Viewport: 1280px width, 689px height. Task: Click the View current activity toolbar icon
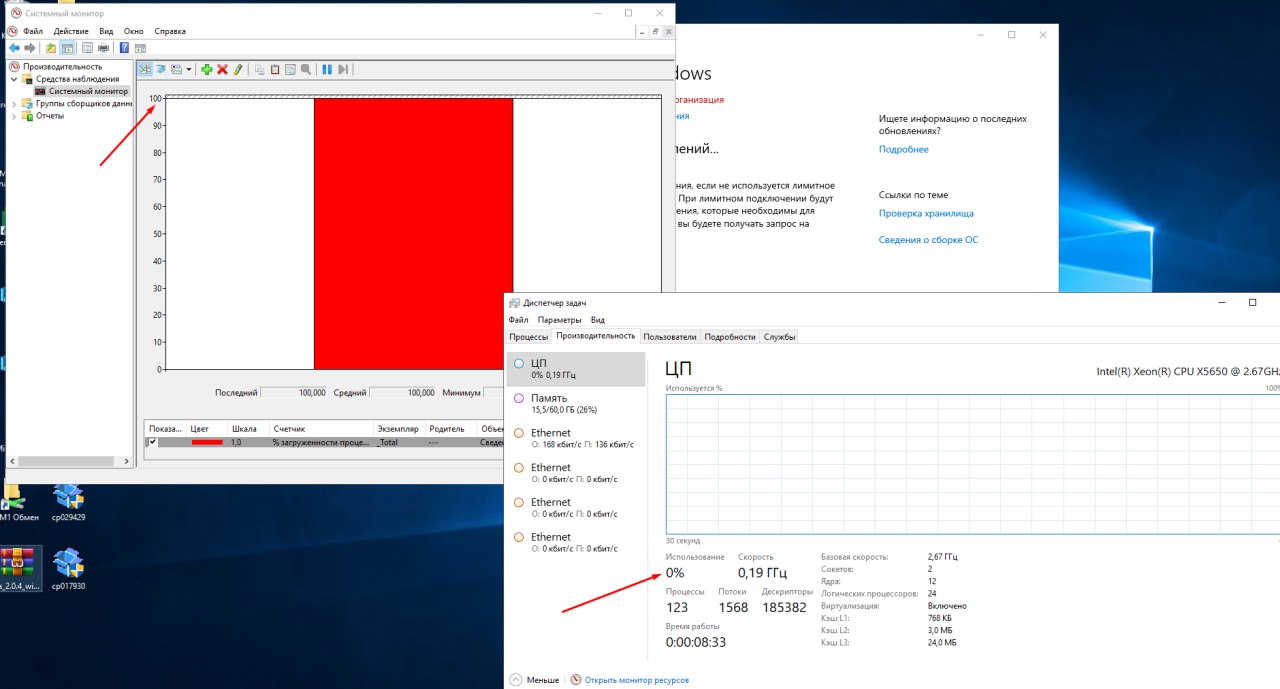[145, 69]
